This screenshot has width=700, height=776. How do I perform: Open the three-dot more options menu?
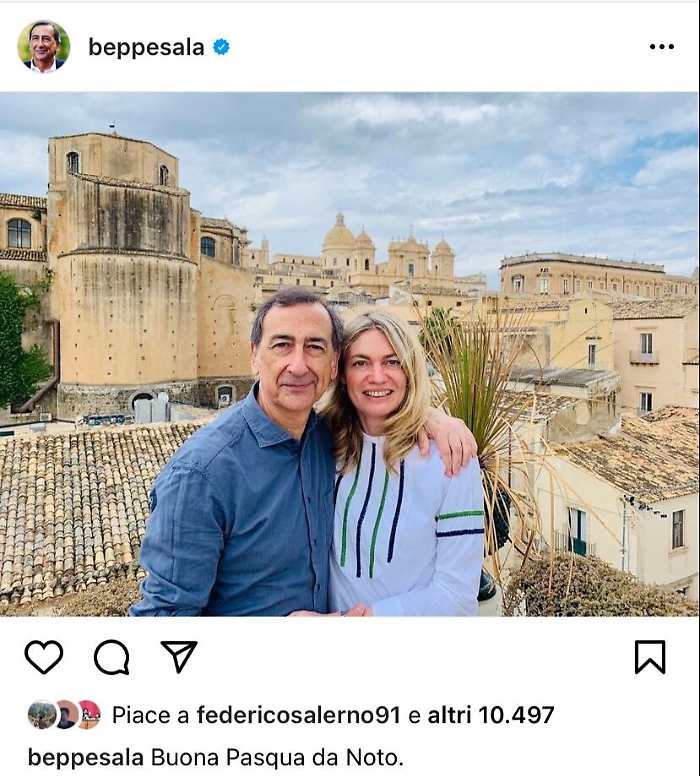661,46
